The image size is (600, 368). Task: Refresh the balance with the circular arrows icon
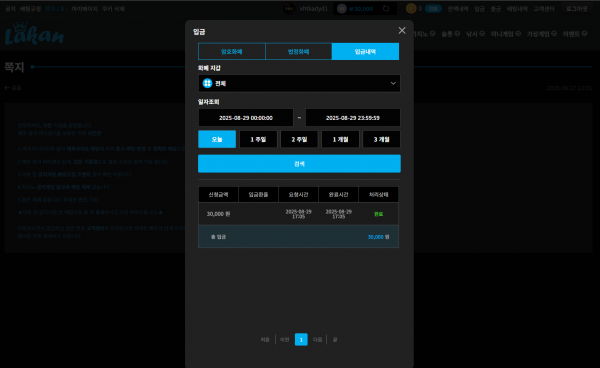[386, 9]
